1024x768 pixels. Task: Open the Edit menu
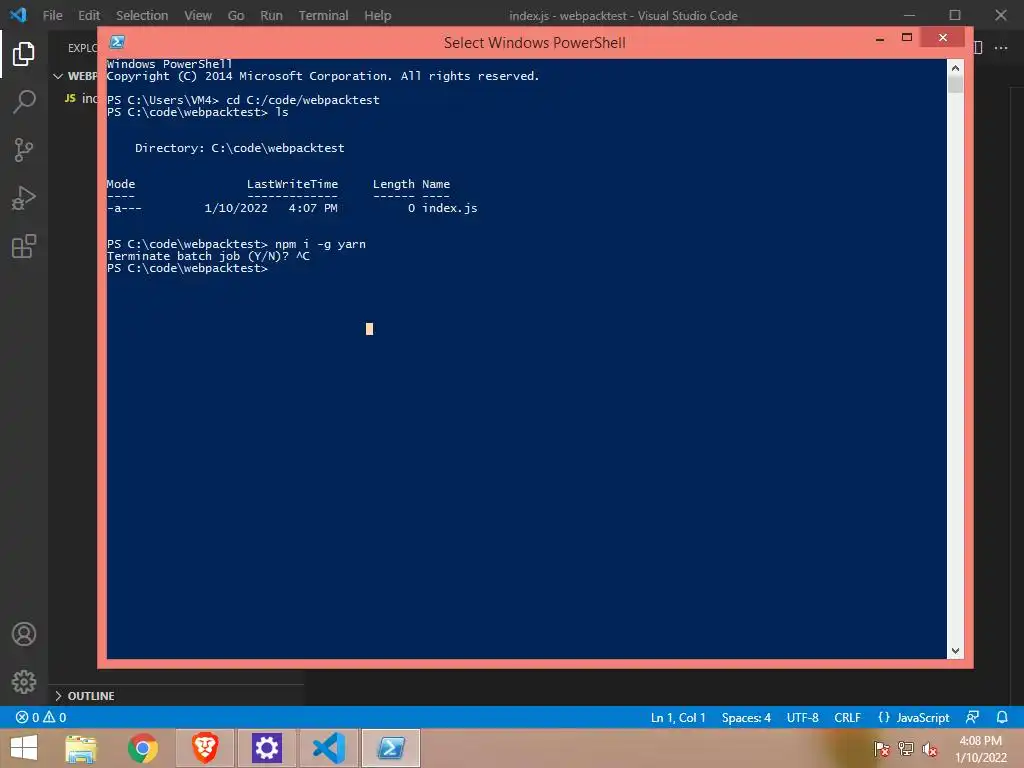pos(89,15)
